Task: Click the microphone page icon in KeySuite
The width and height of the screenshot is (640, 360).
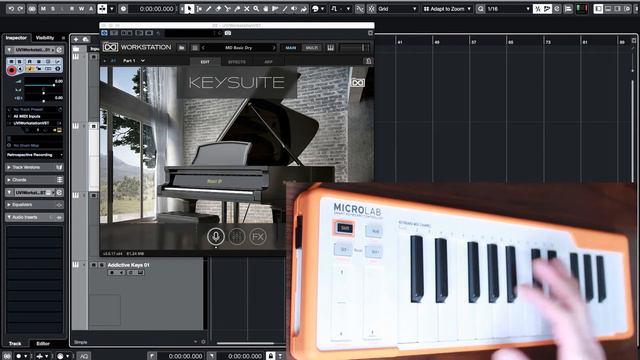Action: coord(216,236)
